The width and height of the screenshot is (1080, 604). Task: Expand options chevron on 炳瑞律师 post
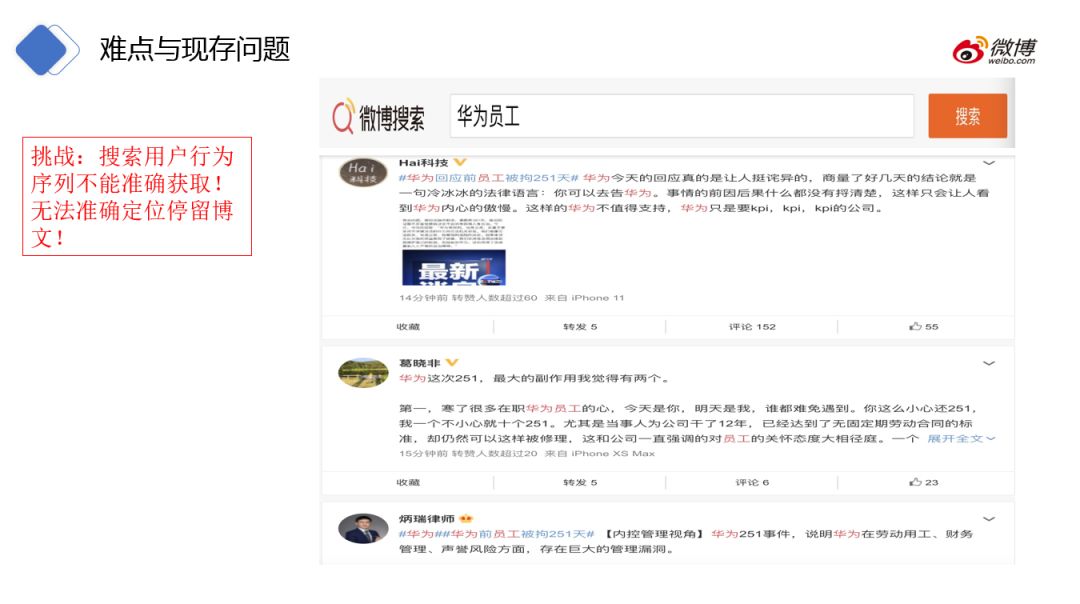tap(989, 519)
